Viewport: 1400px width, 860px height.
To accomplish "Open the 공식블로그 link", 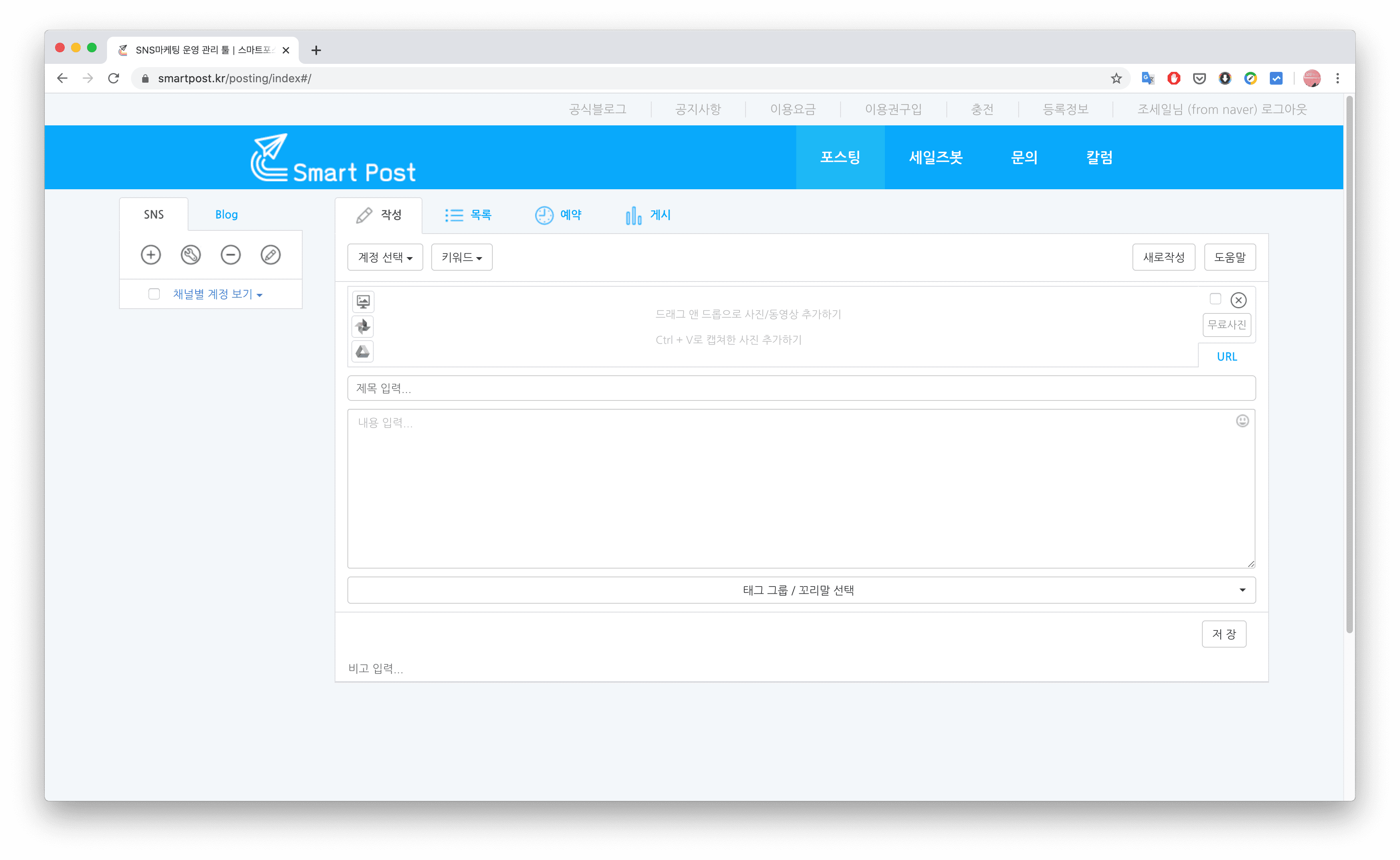I will (x=597, y=109).
